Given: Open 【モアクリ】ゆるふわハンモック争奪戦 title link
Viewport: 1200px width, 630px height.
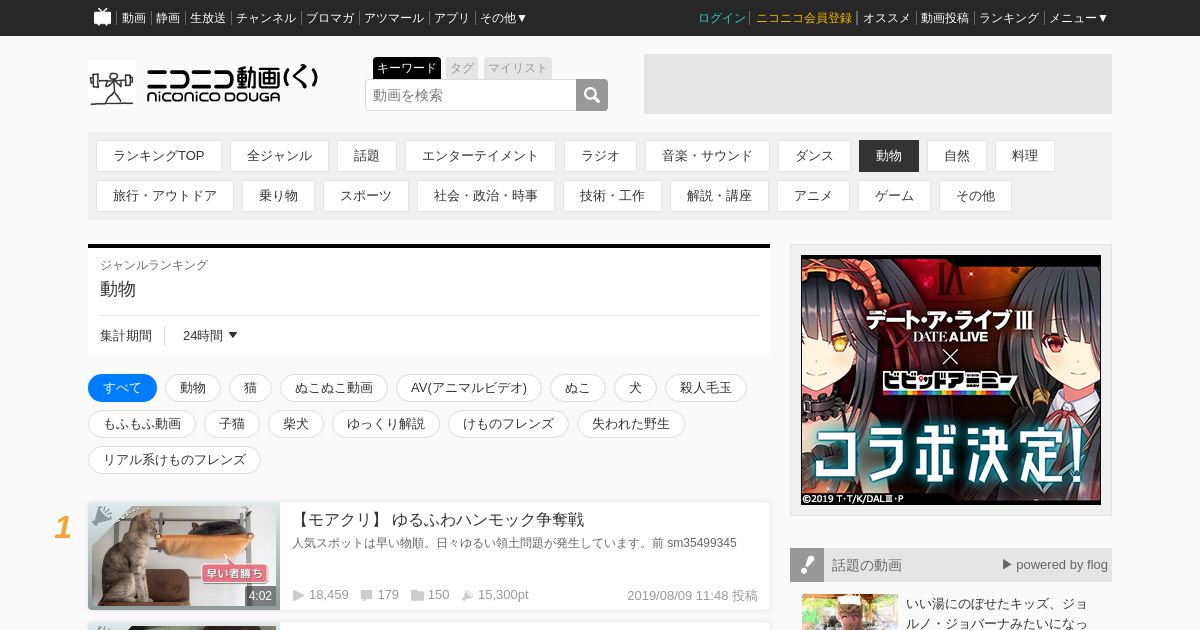Looking at the screenshot, I should click(x=438, y=520).
